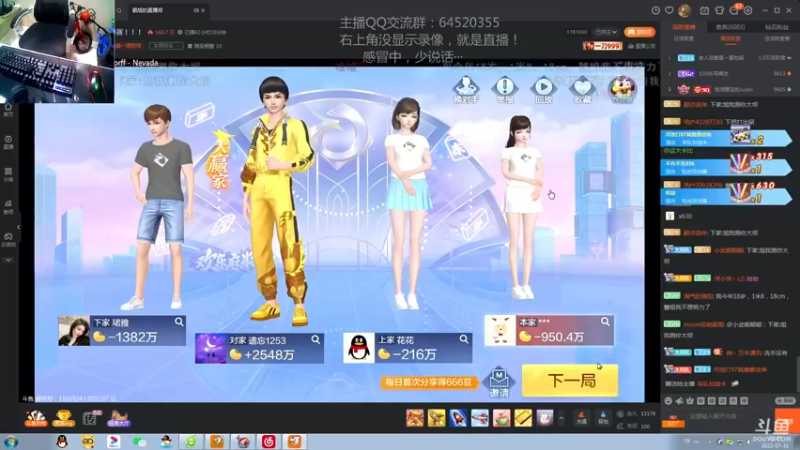Screen dimensions: 800x450
Task: Click the megaphone icon in chat toolbar
Action: [x=679, y=401]
